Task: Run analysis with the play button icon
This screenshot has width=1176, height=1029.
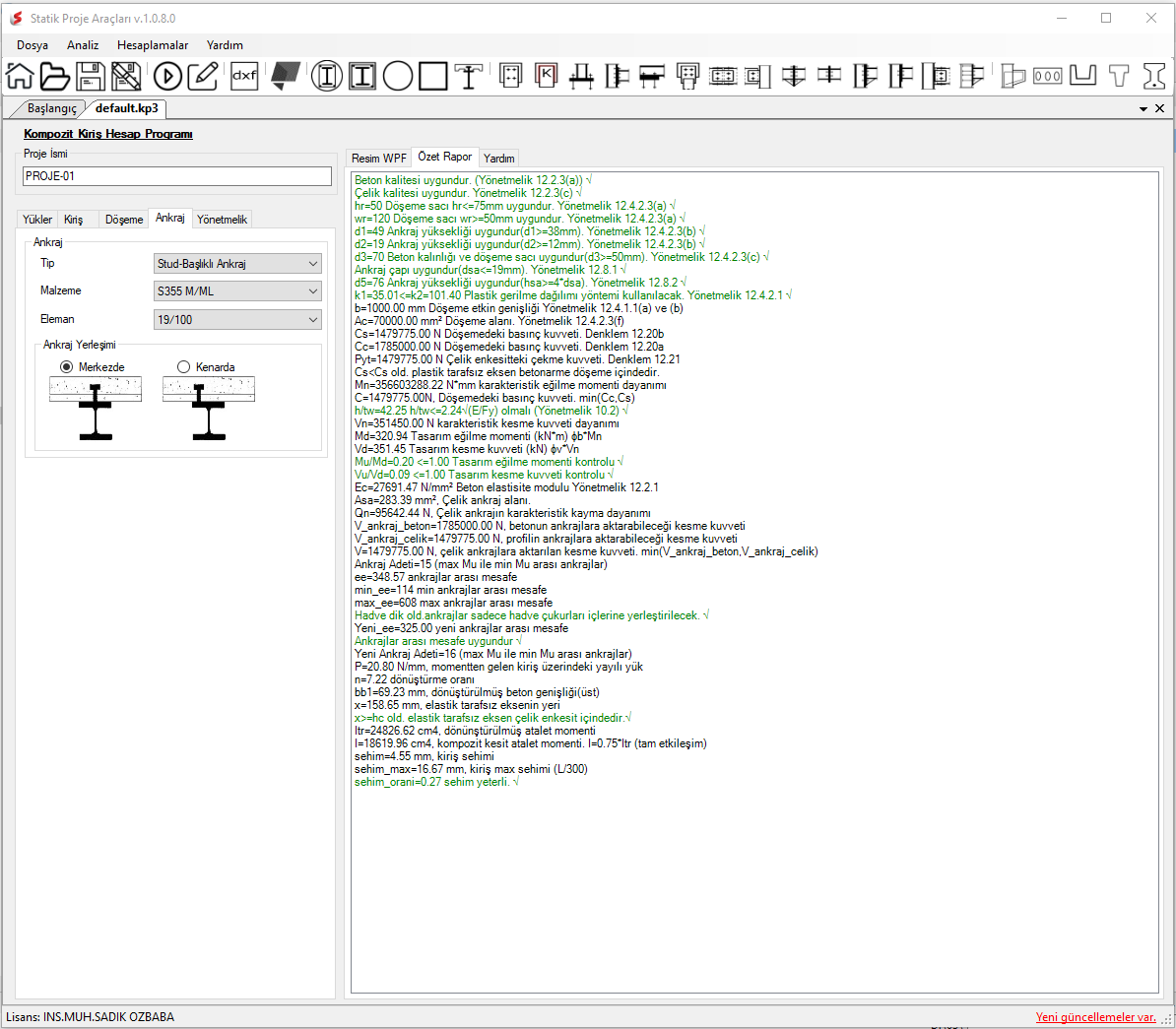Action: [168, 76]
